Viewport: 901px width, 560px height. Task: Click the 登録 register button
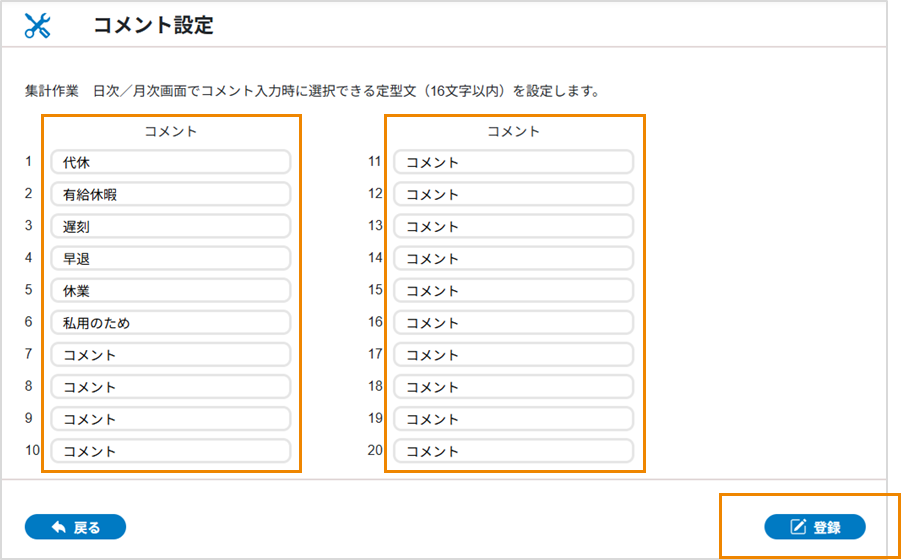click(814, 527)
